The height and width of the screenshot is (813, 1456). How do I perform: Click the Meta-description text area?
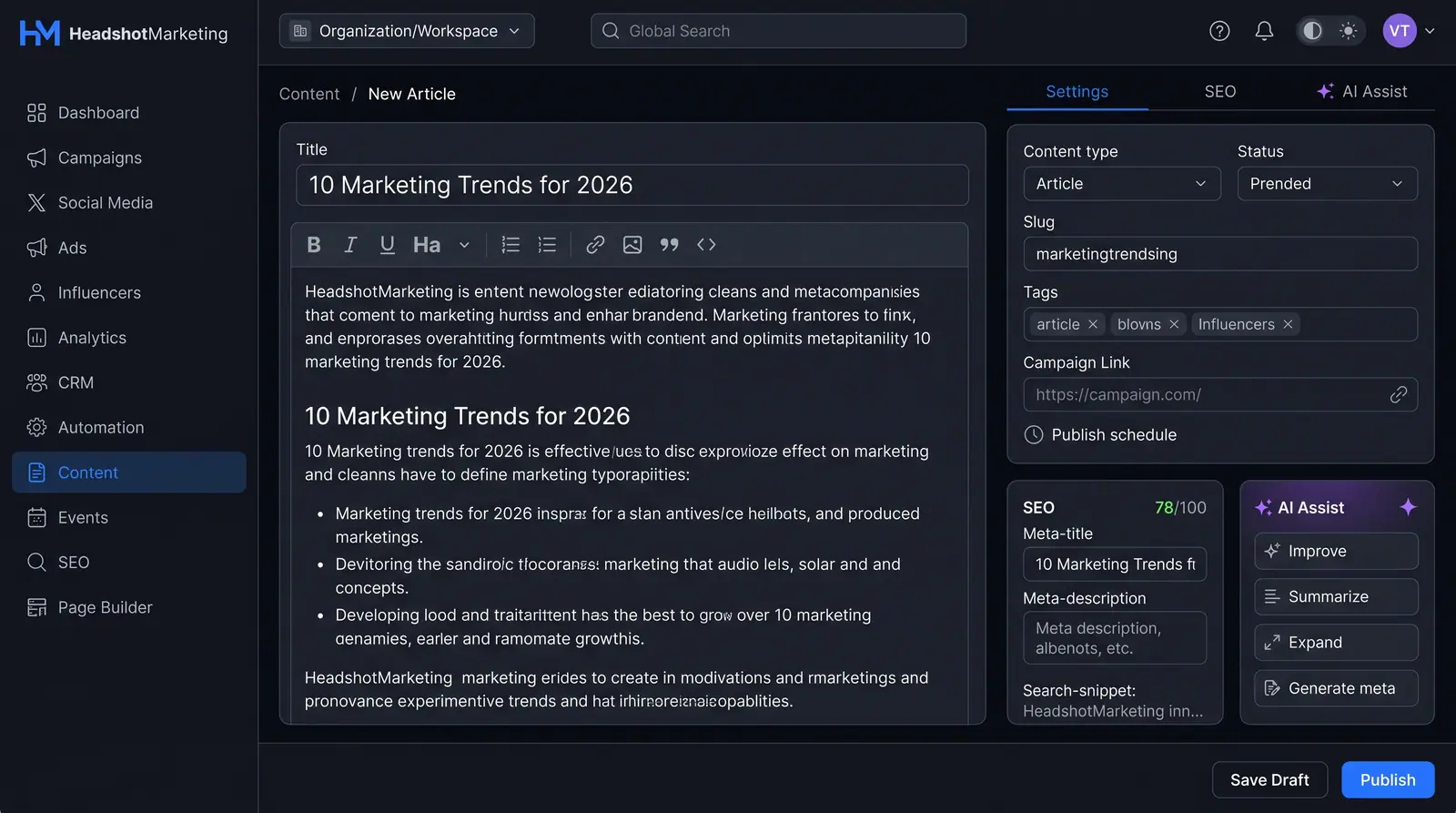tap(1115, 638)
